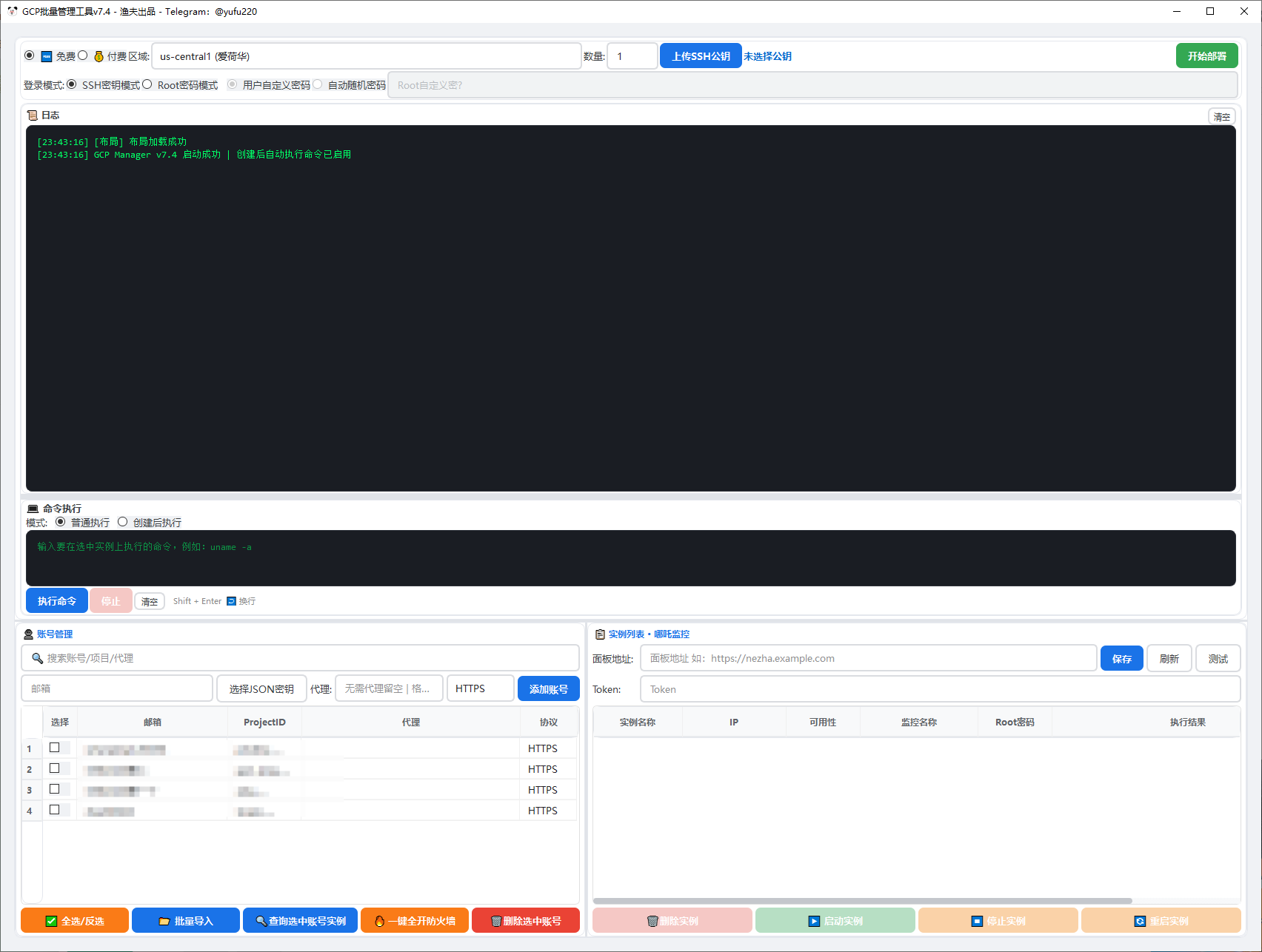Click the Root密码 column header
1262x952 pixels.
point(1015,723)
